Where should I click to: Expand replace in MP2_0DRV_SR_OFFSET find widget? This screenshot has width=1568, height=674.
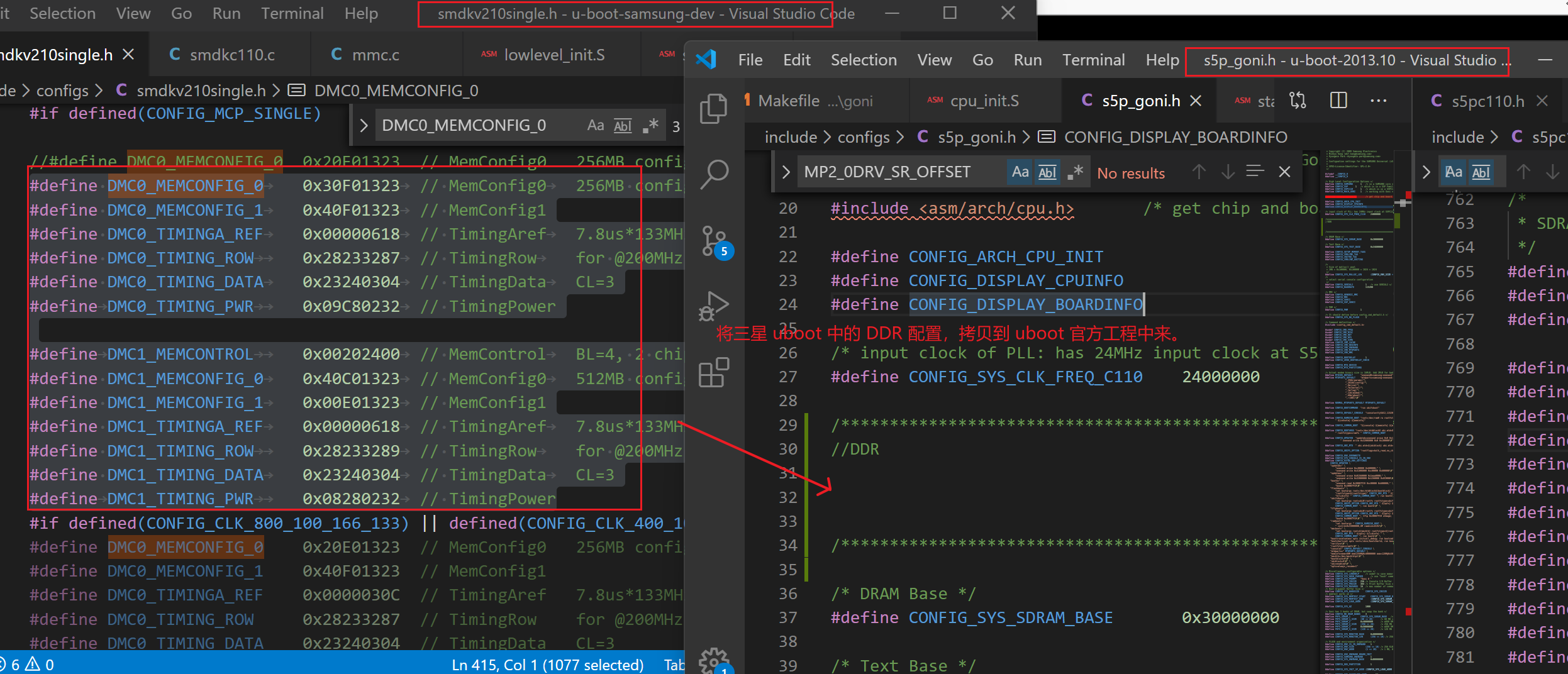[785, 172]
